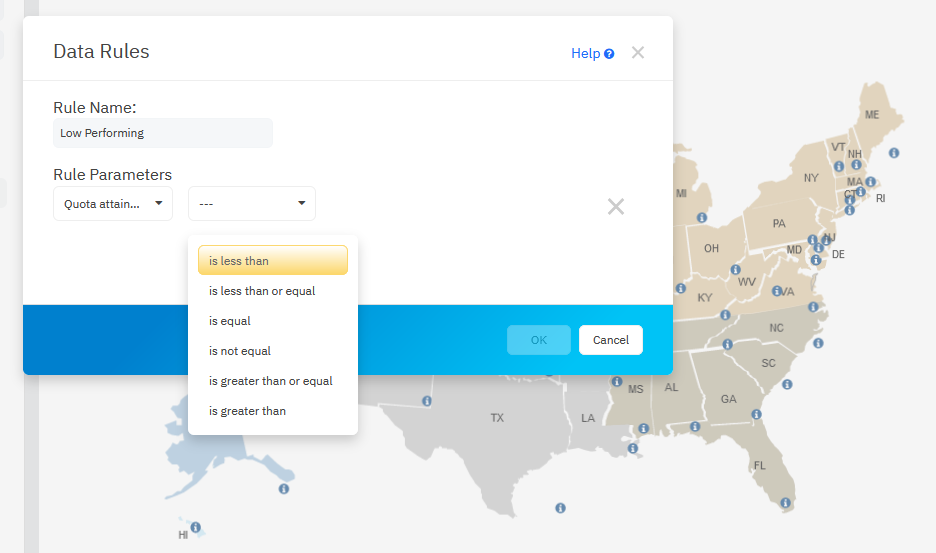Click the info marker below Alaska
The width and height of the screenshot is (936, 553).
284,489
